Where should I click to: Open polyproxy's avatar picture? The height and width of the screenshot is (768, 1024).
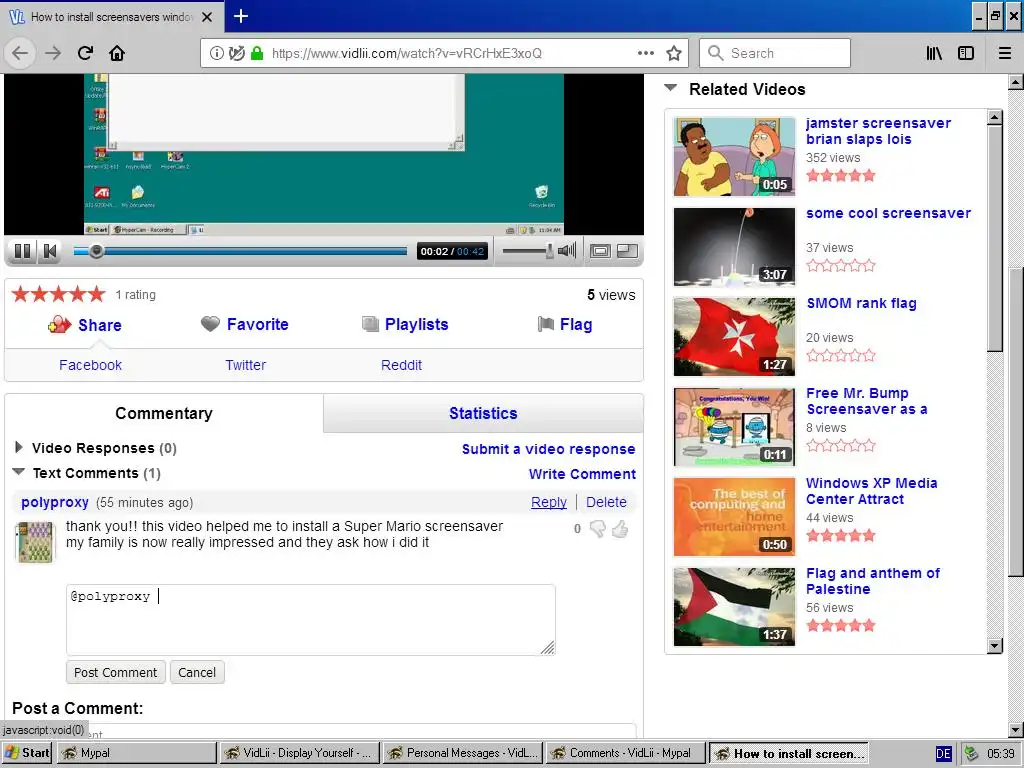point(35,542)
